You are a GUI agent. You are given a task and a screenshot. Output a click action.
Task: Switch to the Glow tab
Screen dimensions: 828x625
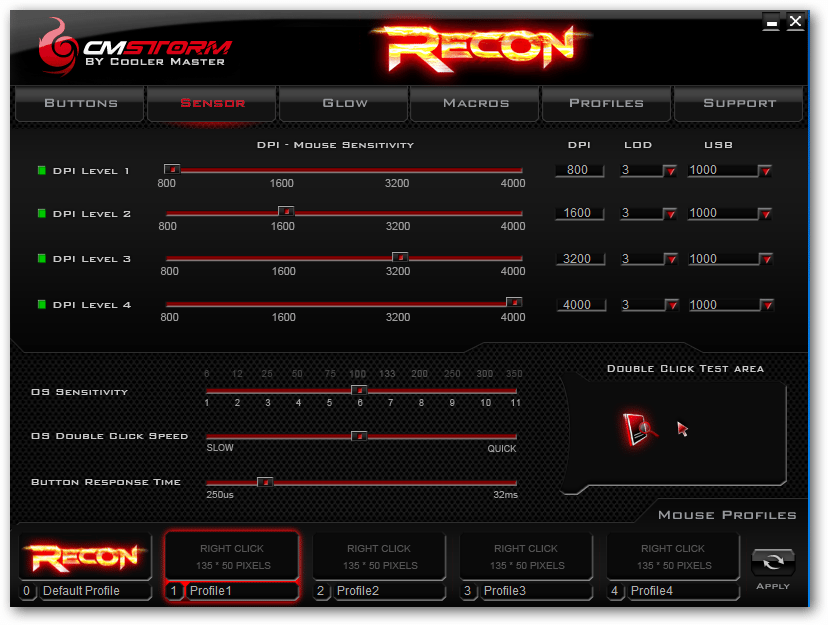[345, 103]
